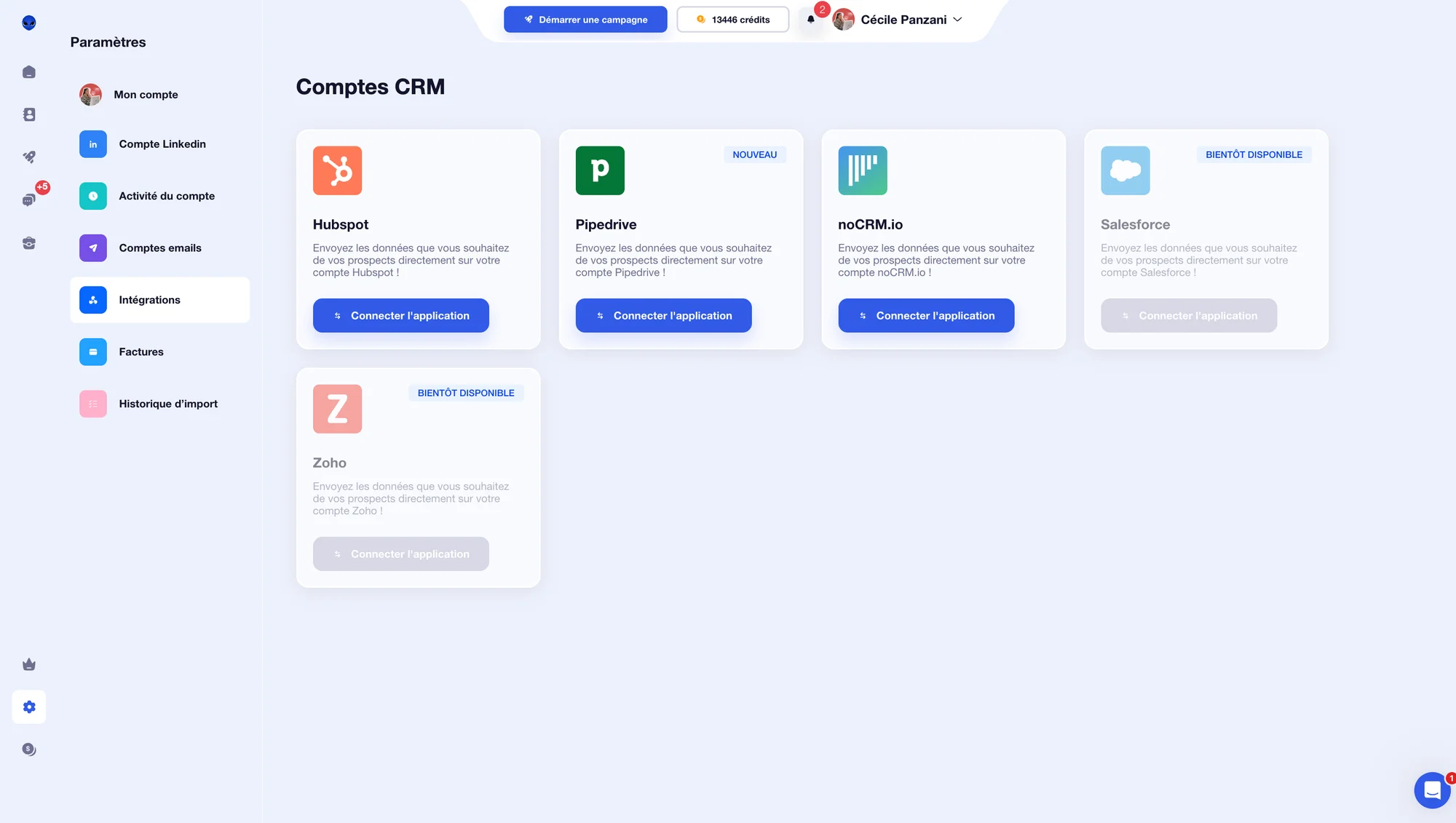Screen dimensions: 1456x823
Task: Select the Intégrations menu item
Action: pos(160,300)
